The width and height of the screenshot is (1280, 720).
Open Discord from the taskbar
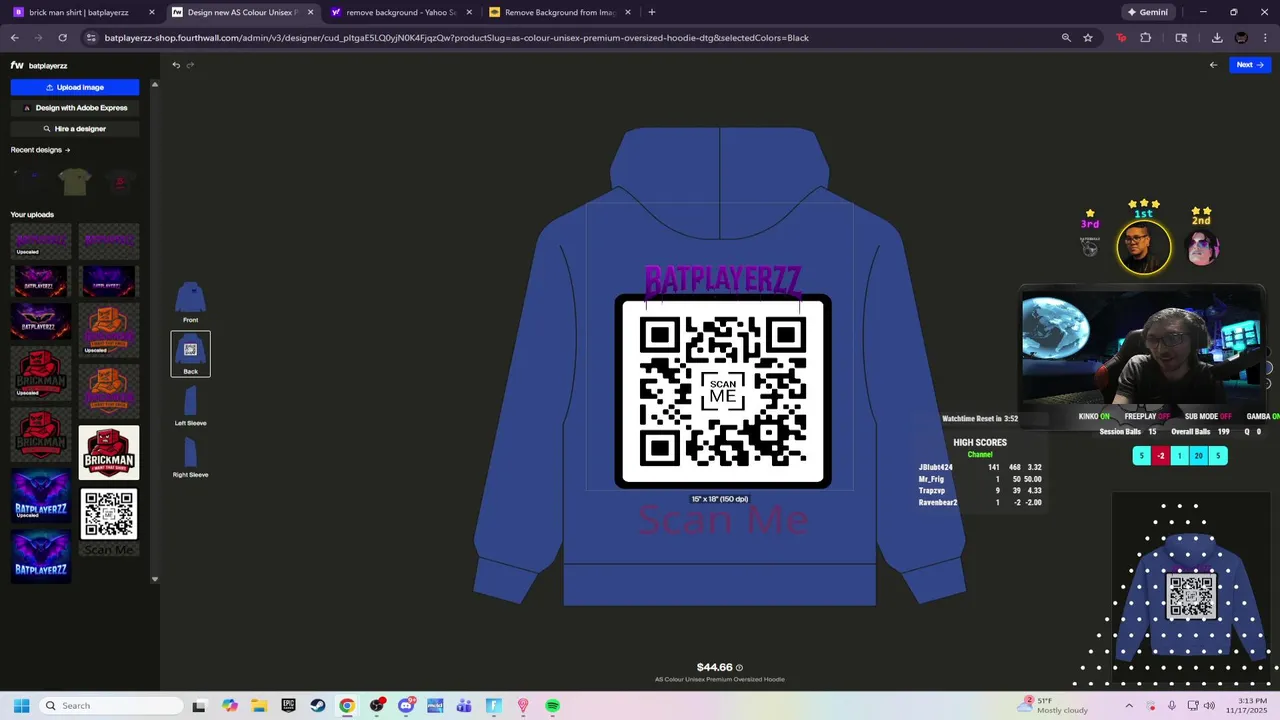point(406,706)
